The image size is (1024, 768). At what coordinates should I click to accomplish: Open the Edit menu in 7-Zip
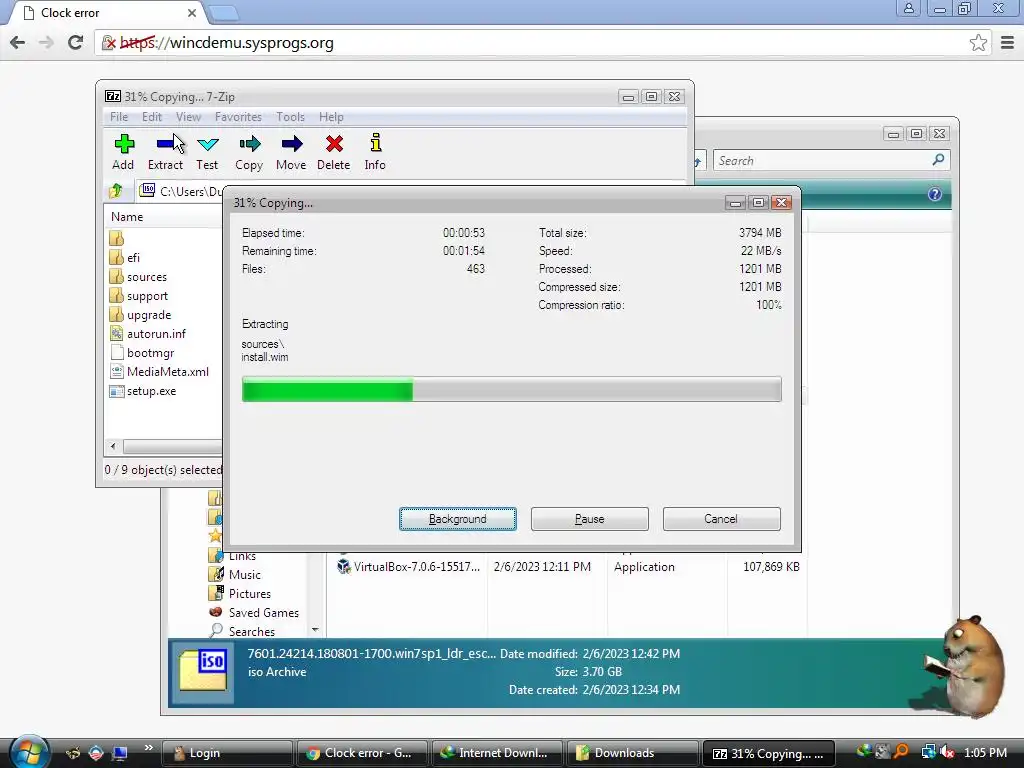click(x=152, y=117)
